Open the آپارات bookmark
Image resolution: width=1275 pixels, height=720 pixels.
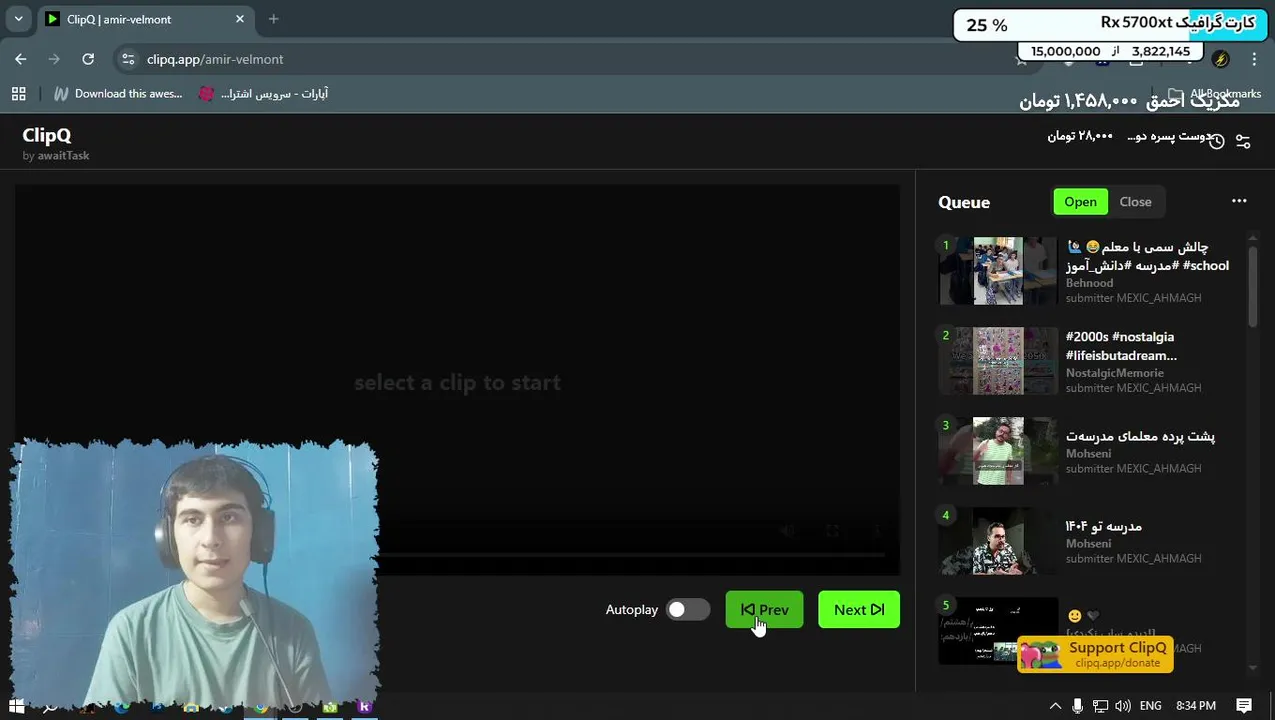(x=264, y=93)
